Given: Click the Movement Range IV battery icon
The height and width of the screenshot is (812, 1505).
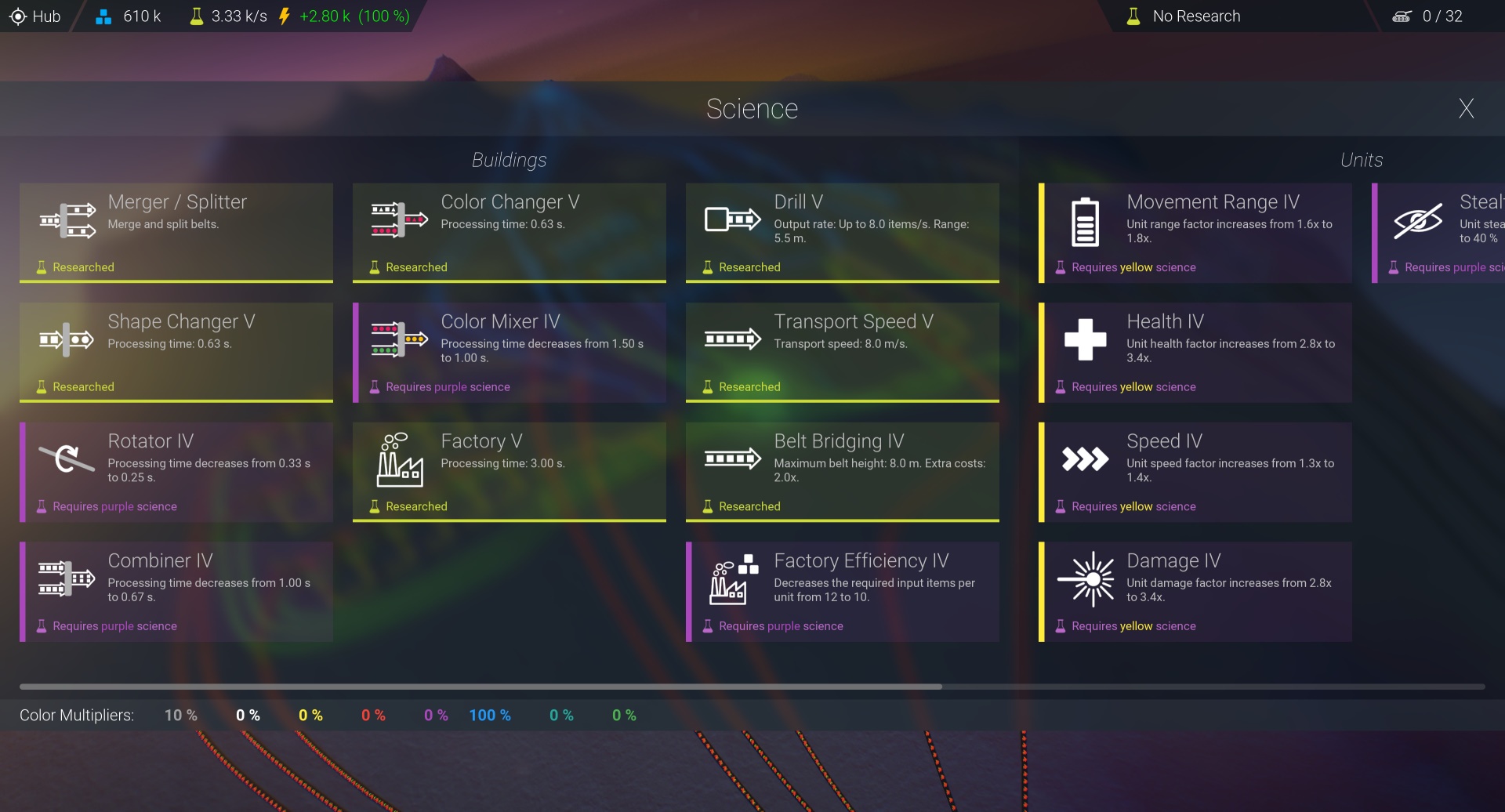Looking at the screenshot, I should (1085, 221).
